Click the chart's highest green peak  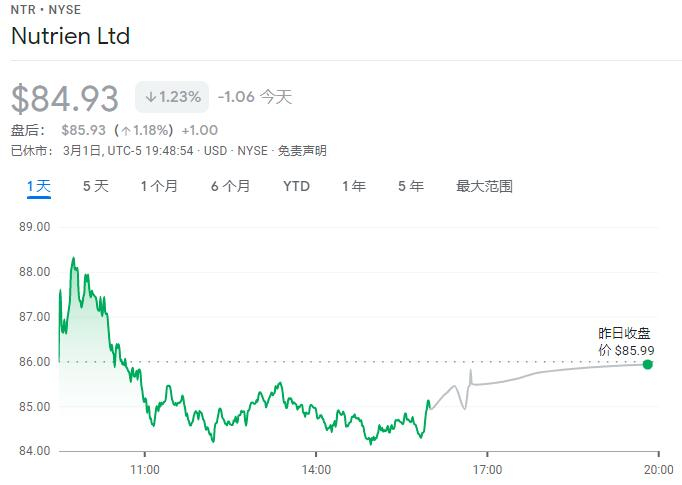tap(73, 259)
